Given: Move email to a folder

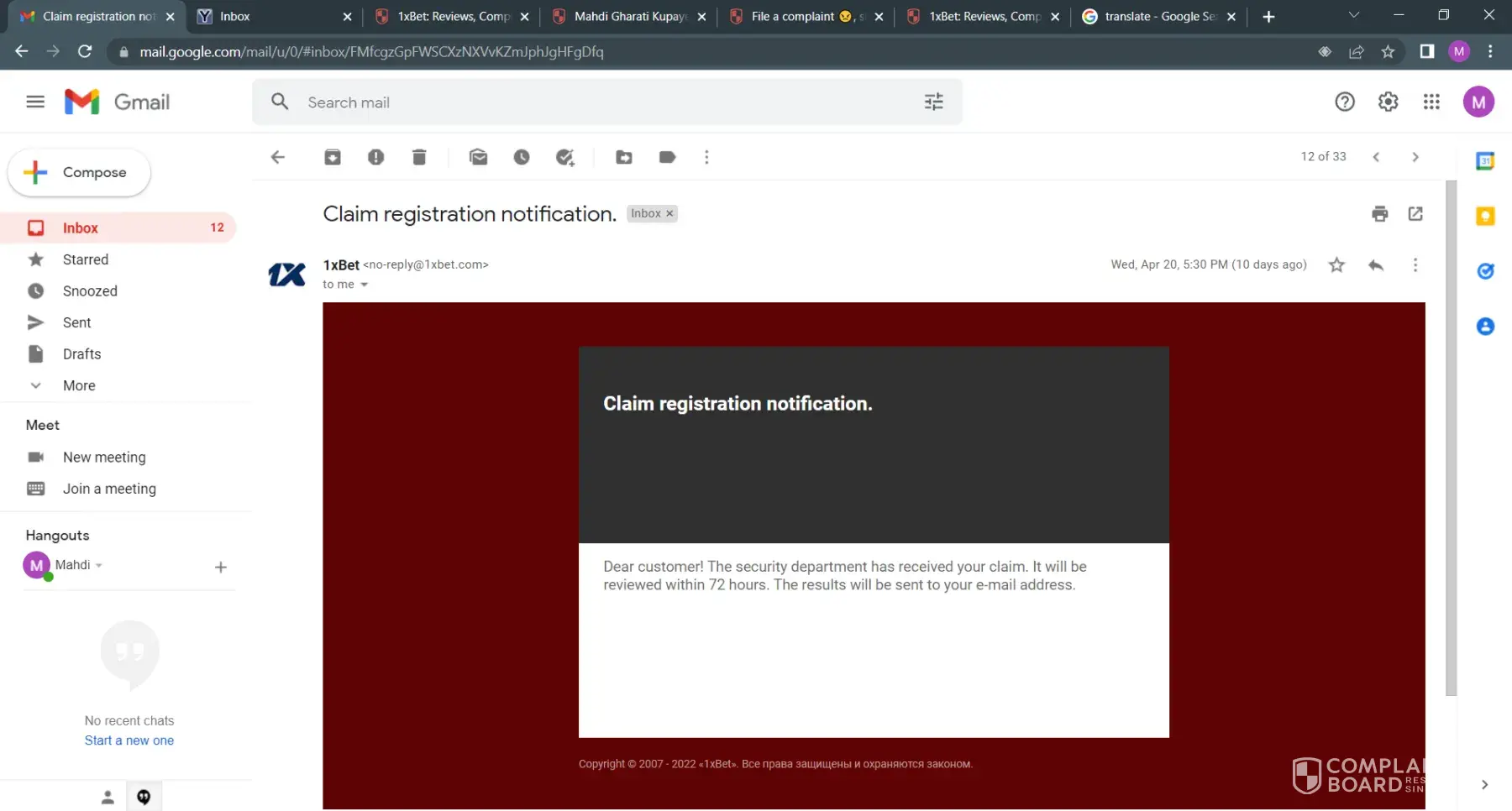Looking at the screenshot, I should (x=624, y=157).
